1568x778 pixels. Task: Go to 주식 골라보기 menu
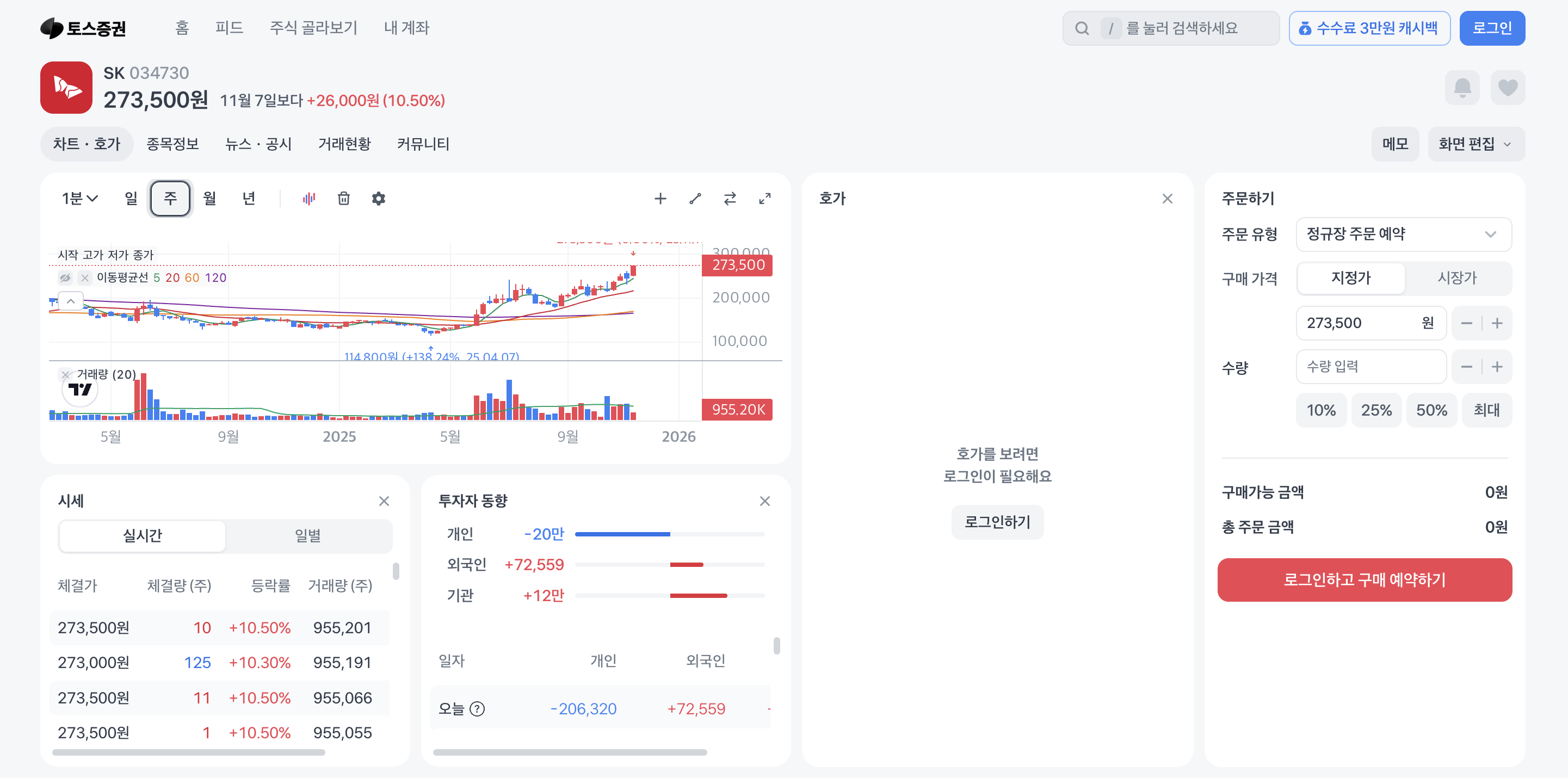[313, 28]
